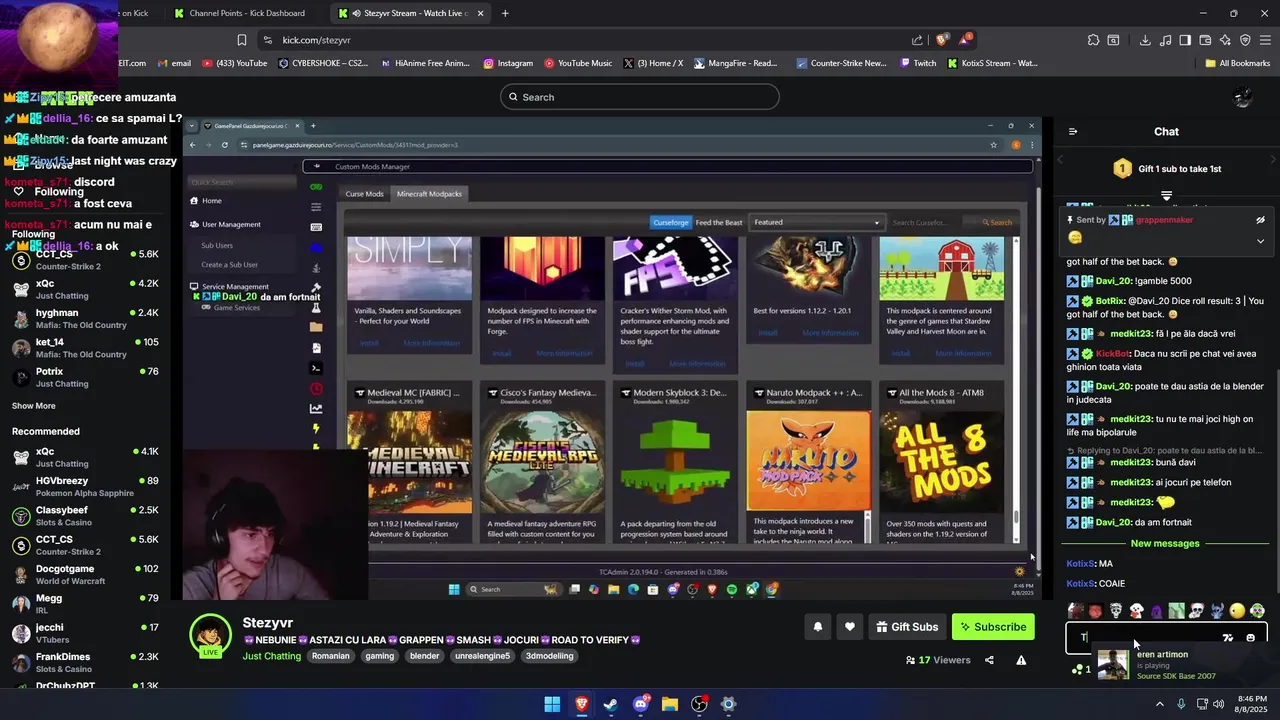Open browser main hamburger menu

pos(1265,40)
